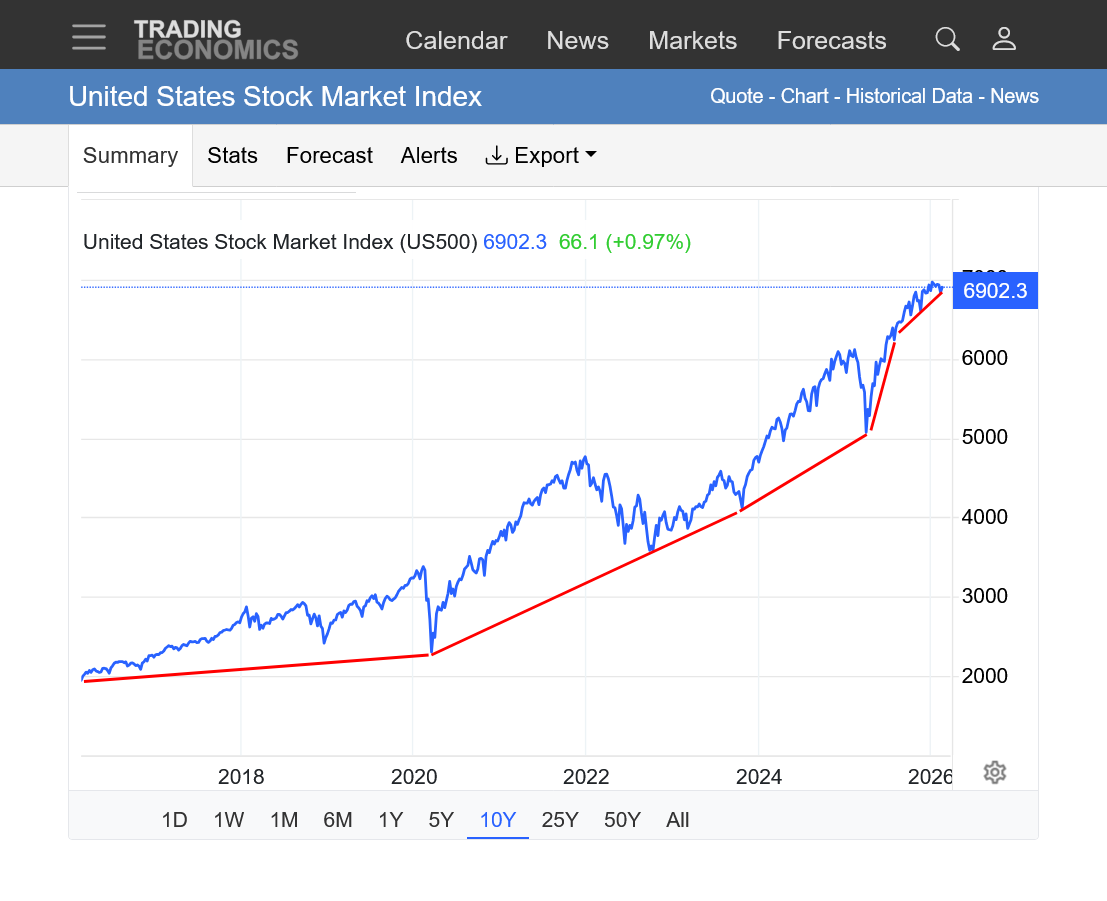Follow the Quote link in header

(x=735, y=97)
